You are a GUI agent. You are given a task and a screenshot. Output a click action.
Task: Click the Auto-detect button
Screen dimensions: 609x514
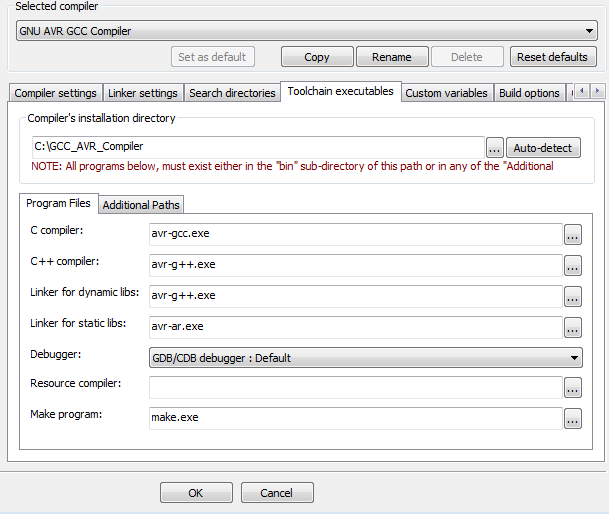543,148
